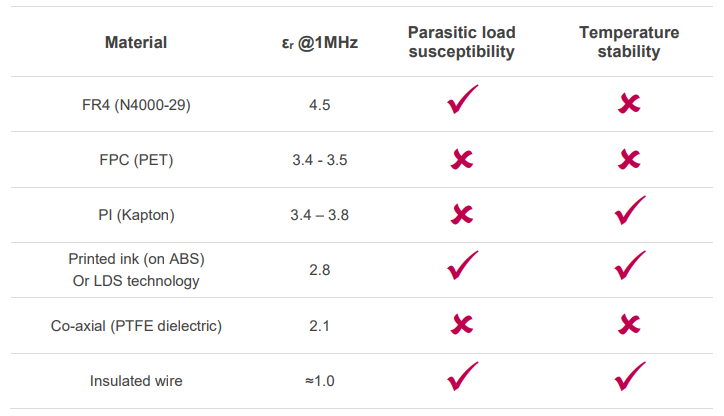Click PI (Kapton) parasitic load cross mark
Image resolution: width=724 pixels, height=416 pixels.
click(x=461, y=214)
